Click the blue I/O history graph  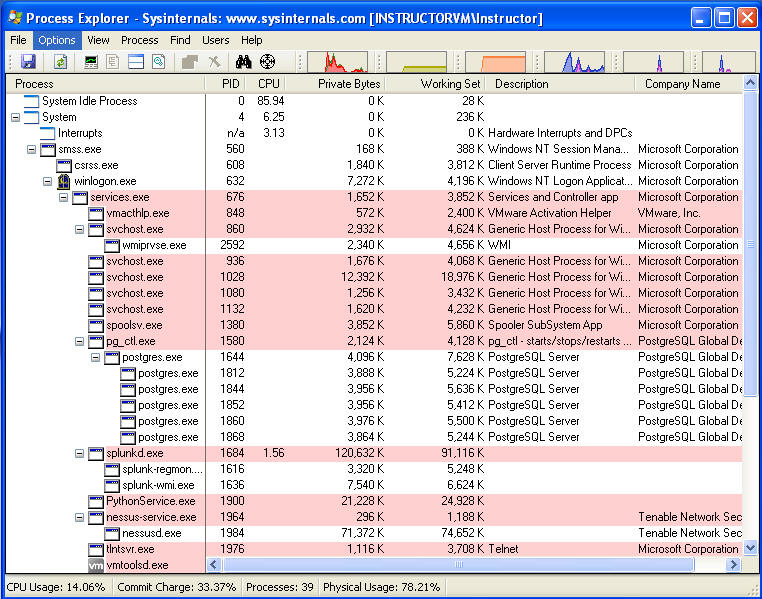point(575,62)
